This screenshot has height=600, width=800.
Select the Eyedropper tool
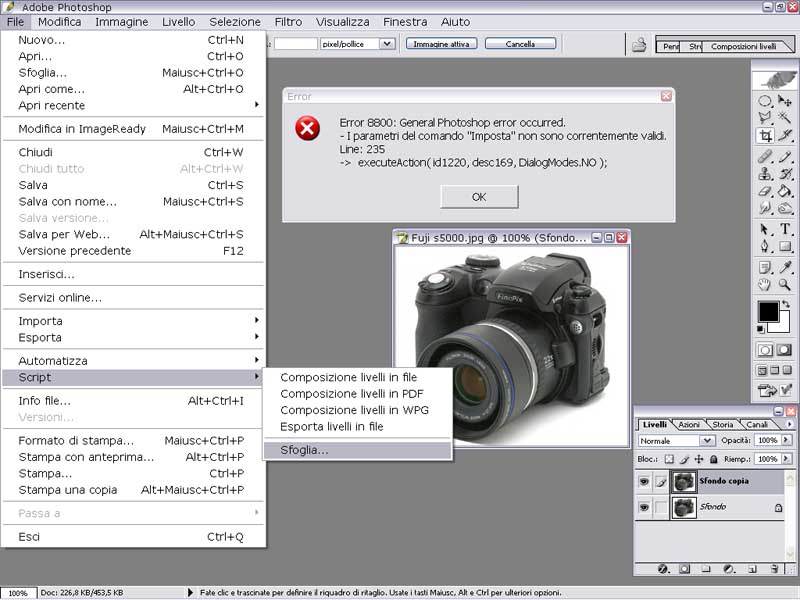785,267
